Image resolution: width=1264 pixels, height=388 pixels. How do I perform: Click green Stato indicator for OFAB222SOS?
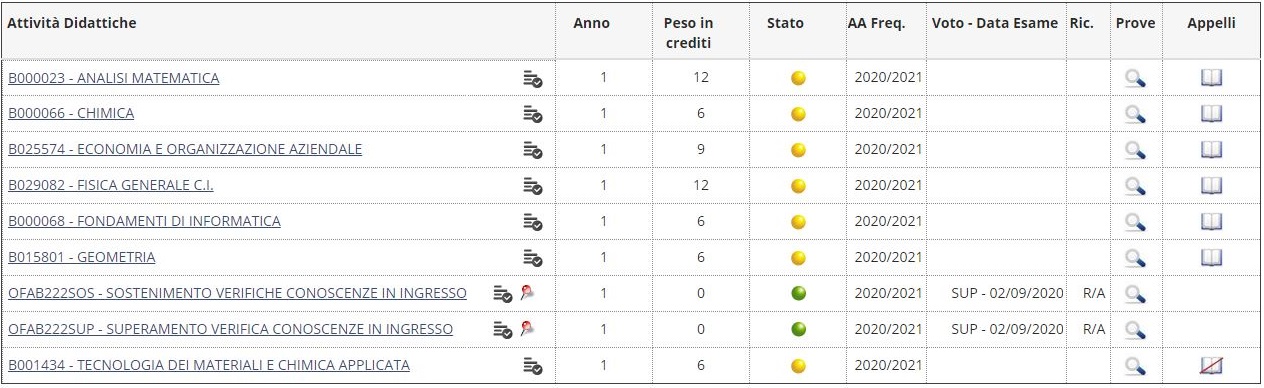(798, 294)
